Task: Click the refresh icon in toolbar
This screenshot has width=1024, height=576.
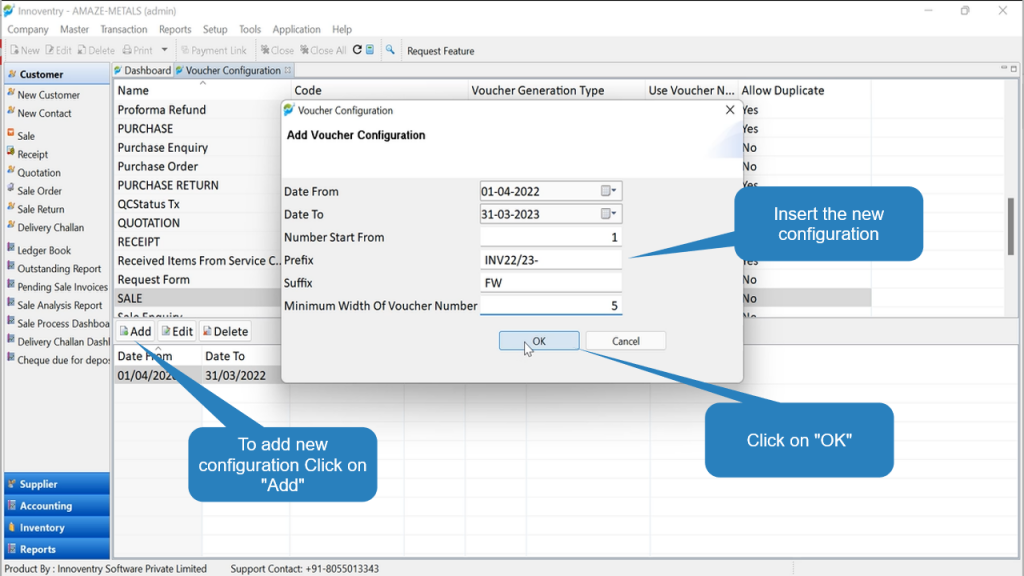Action: [357, 50]
